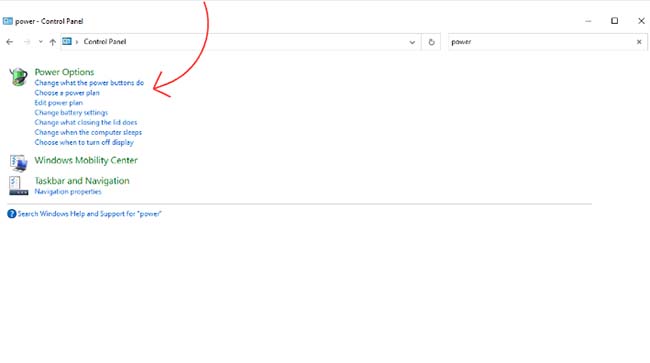
Task: Open Change what closing the lid does
Action: coord(86,123)
